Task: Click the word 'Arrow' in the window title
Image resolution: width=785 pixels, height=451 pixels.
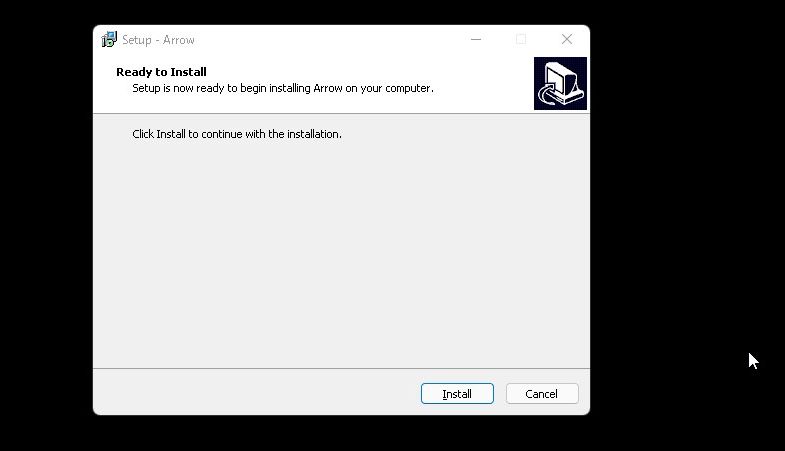Action: [x=179, y=40]
